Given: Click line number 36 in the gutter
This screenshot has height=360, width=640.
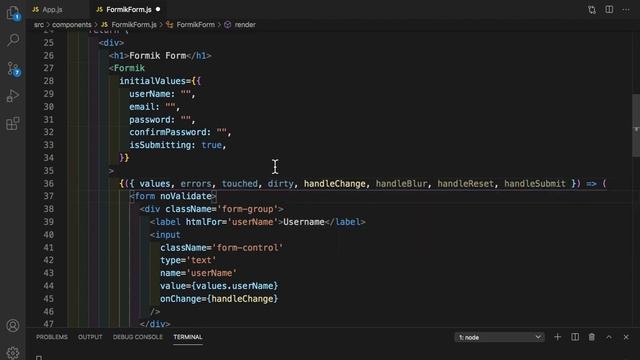Looking at the screenshot, I should point(49,184).
